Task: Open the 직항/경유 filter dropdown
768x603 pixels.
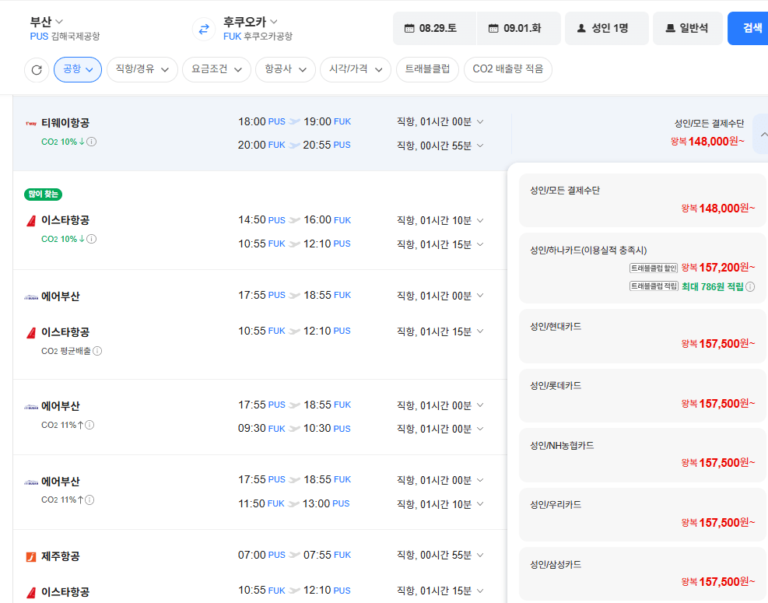Action: tap(142, 70)
